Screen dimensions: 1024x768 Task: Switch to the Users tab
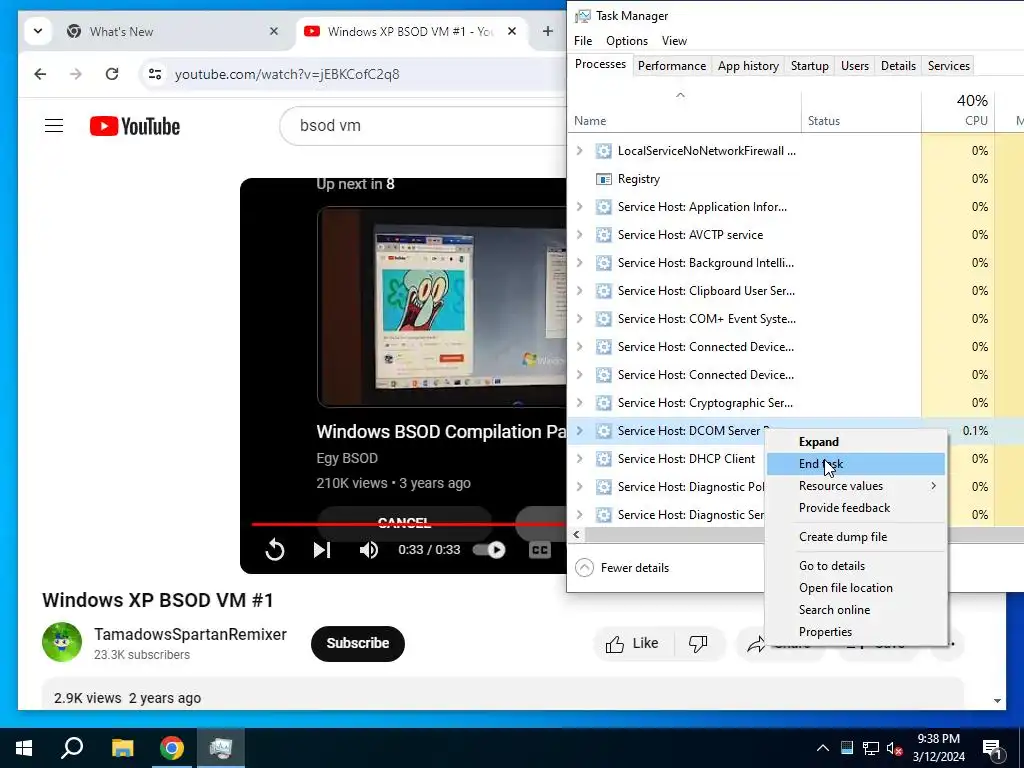click(855, 65)
